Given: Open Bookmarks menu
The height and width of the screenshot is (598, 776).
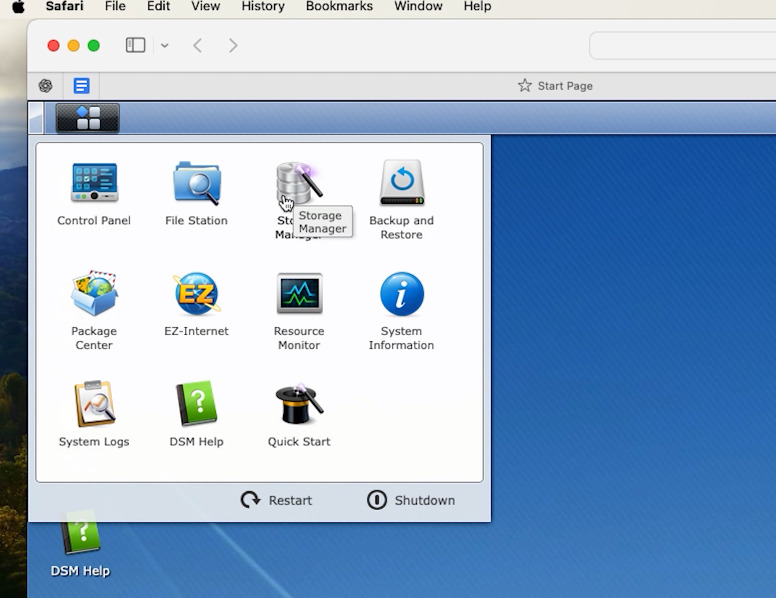Looking at the screenshot, I should click(339, 6).
